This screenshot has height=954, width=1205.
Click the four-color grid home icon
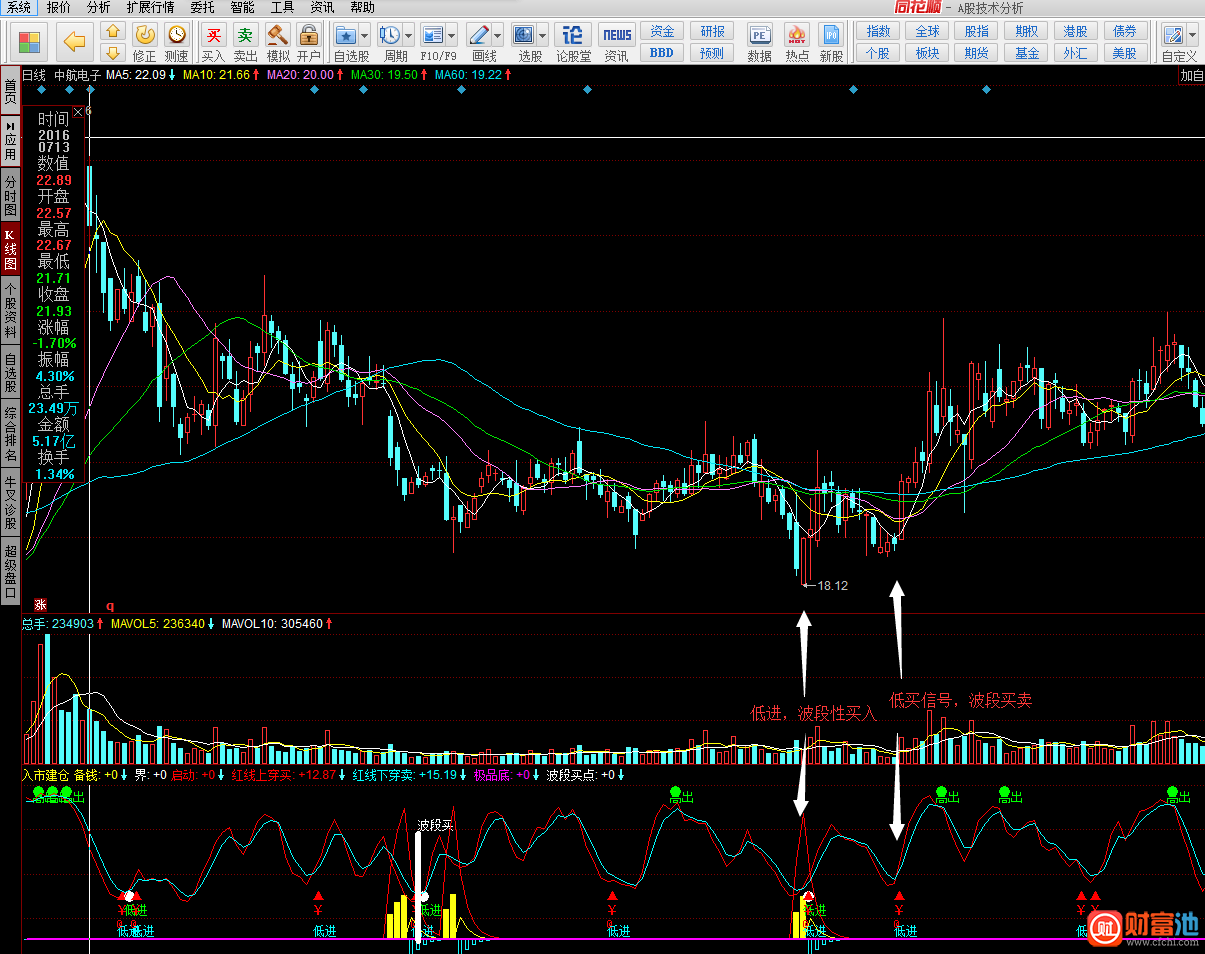tap(29, 42)
